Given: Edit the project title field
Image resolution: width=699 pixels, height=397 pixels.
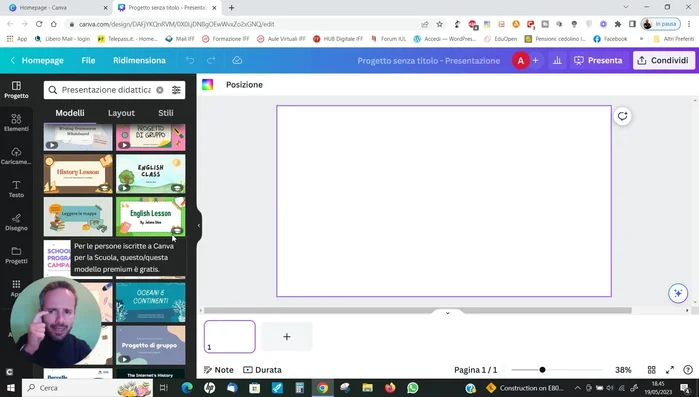Looking at the screenshot, I should (428, 60).
